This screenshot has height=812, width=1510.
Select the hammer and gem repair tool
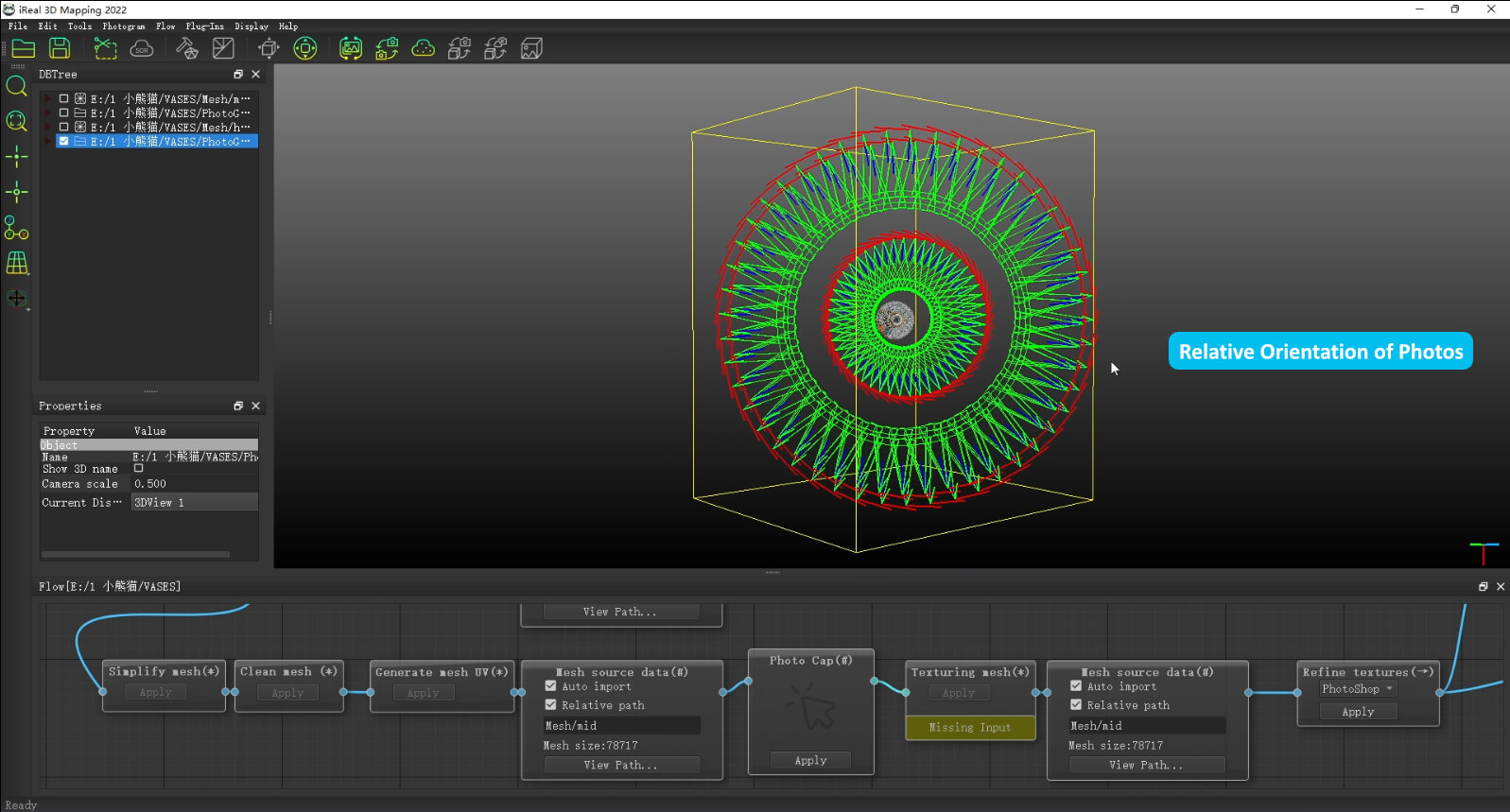[x=187, y=48]
